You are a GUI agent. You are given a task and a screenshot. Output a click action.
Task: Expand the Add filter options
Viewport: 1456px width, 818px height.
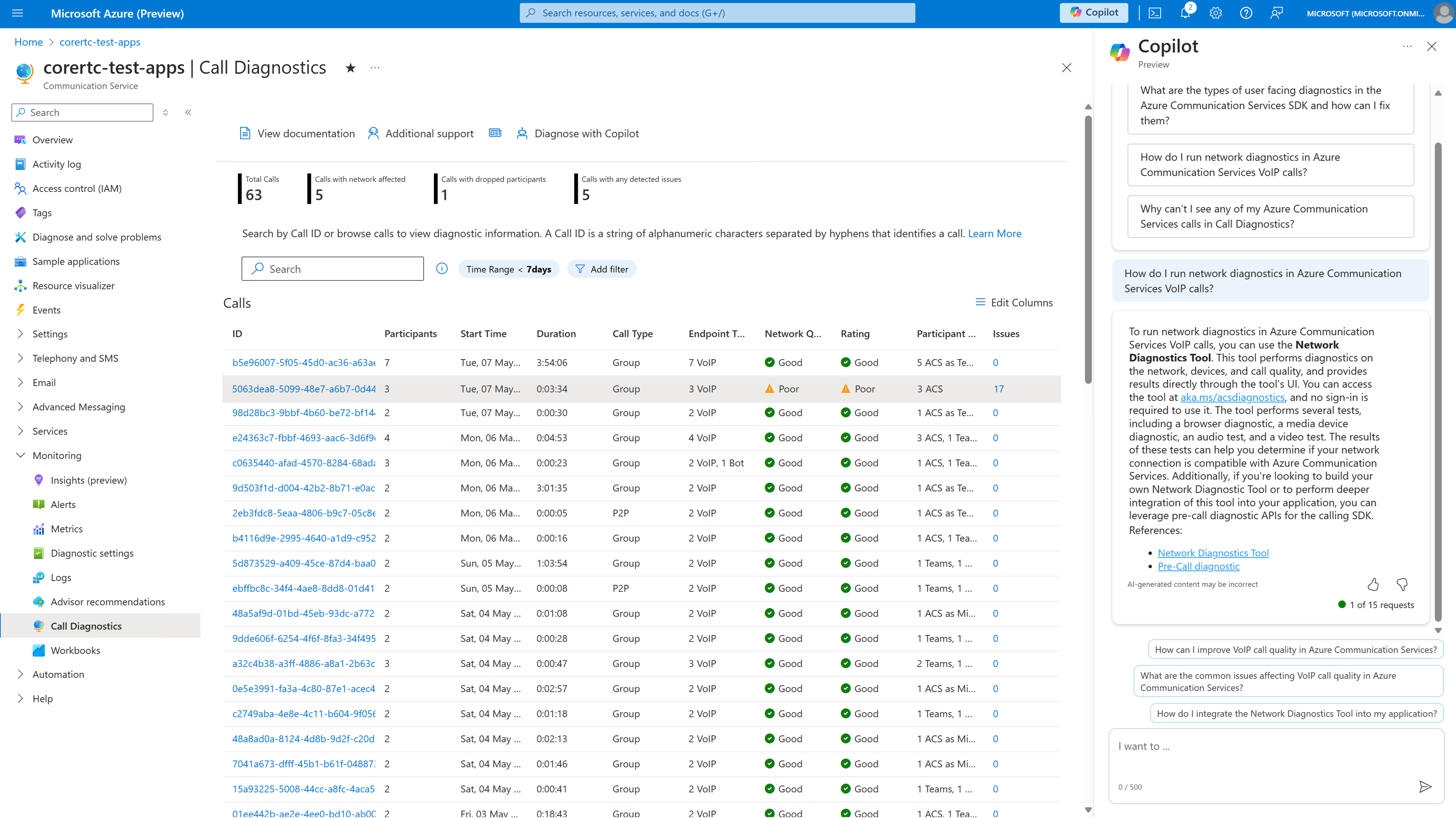(x=601, y=268)
